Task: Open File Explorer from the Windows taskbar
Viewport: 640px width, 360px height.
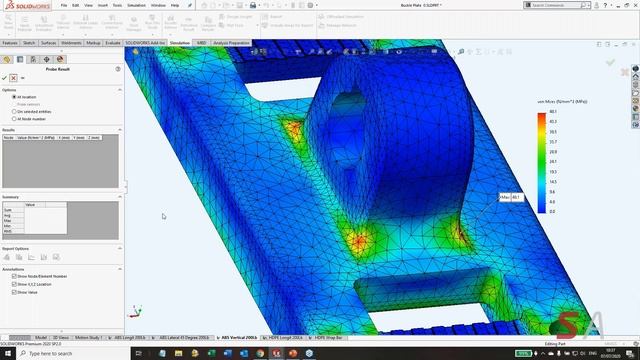Action: [x=179, y=353]
